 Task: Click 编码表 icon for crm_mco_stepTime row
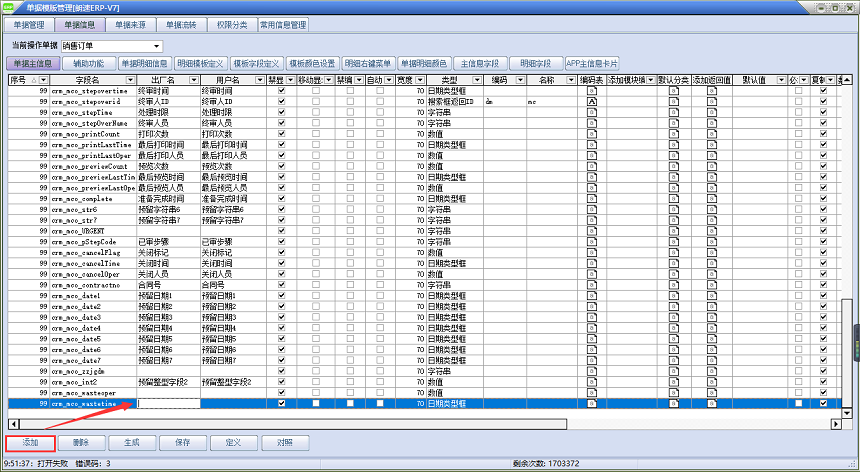pyautogui.click(x=592, y=112)
